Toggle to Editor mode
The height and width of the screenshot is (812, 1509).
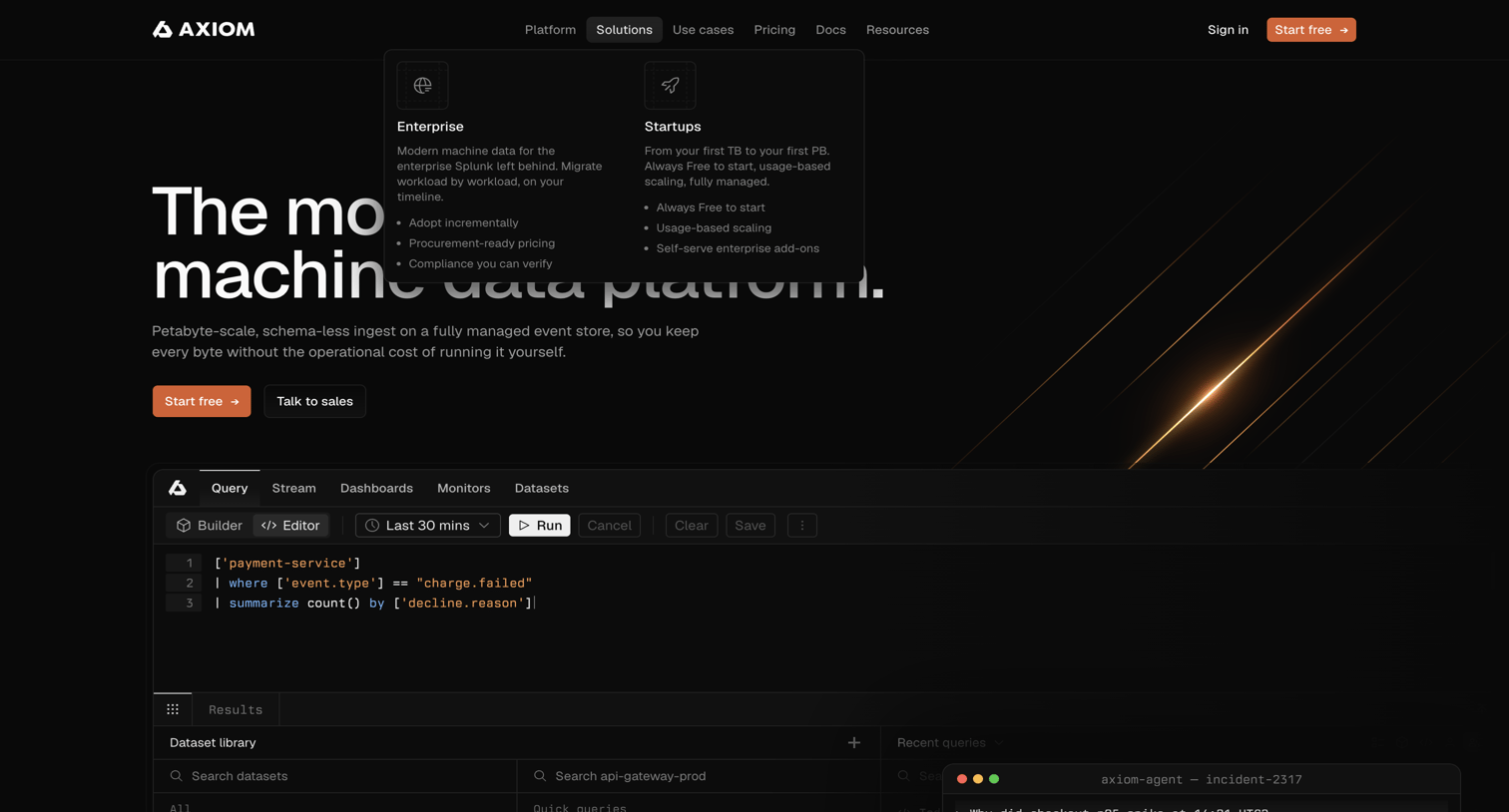pyautogui.click(x=290, y=526)
